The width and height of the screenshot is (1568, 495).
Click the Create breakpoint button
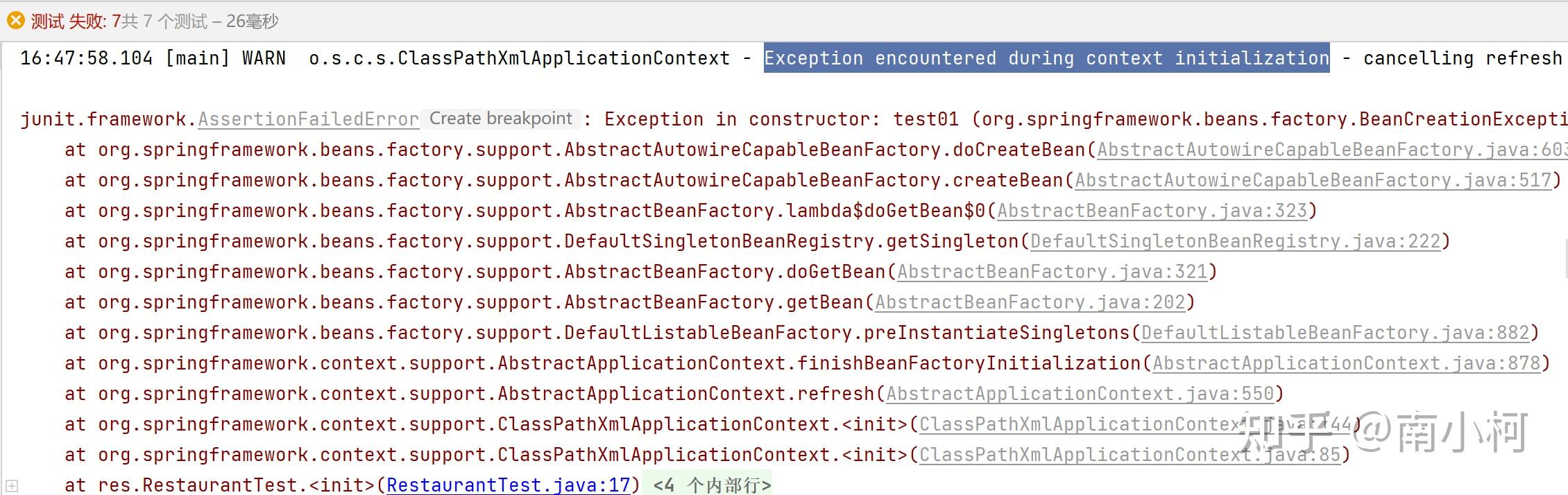click(501, 119)
